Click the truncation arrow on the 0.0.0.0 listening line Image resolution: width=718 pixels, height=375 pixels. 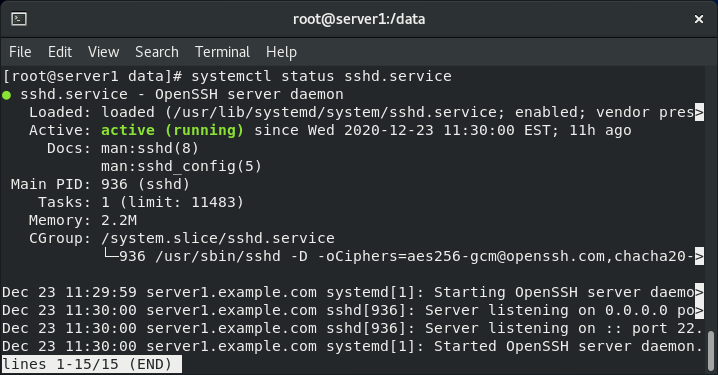tap(699, 310)
